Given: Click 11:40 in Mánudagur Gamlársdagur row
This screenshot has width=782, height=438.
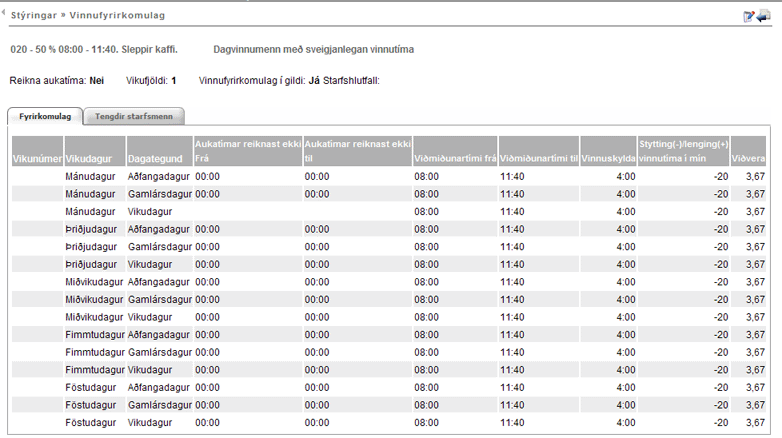Looking at the screenshot, I should point(512,194).
